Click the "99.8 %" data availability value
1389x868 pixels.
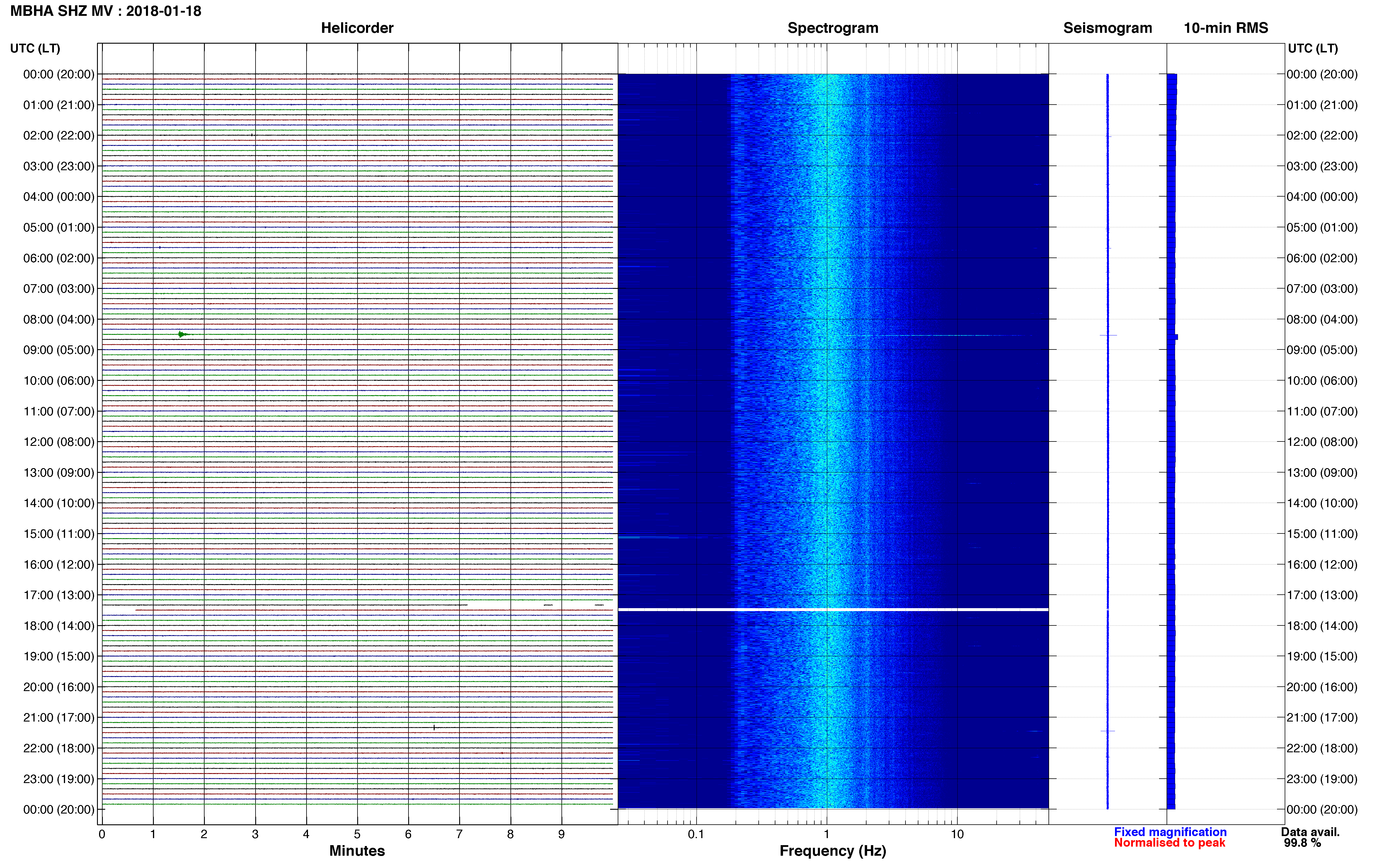click(1302, 843)
